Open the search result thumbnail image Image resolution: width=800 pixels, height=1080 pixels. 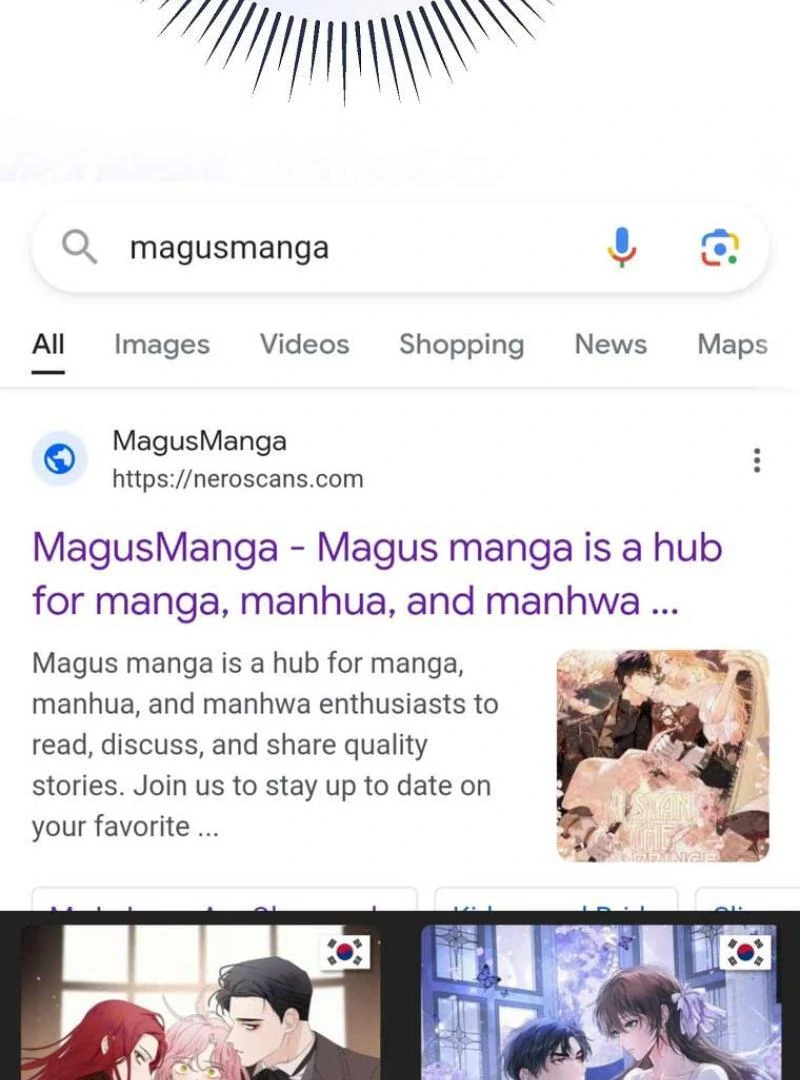point(663,756)
